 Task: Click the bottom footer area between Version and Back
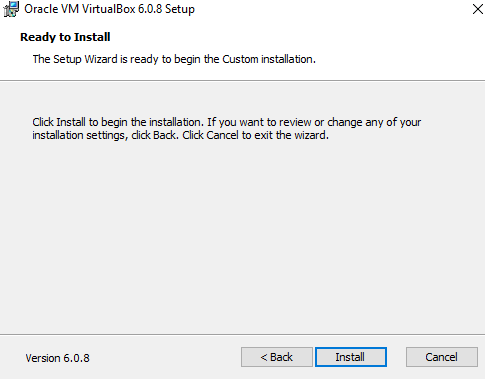pos(165,357)
